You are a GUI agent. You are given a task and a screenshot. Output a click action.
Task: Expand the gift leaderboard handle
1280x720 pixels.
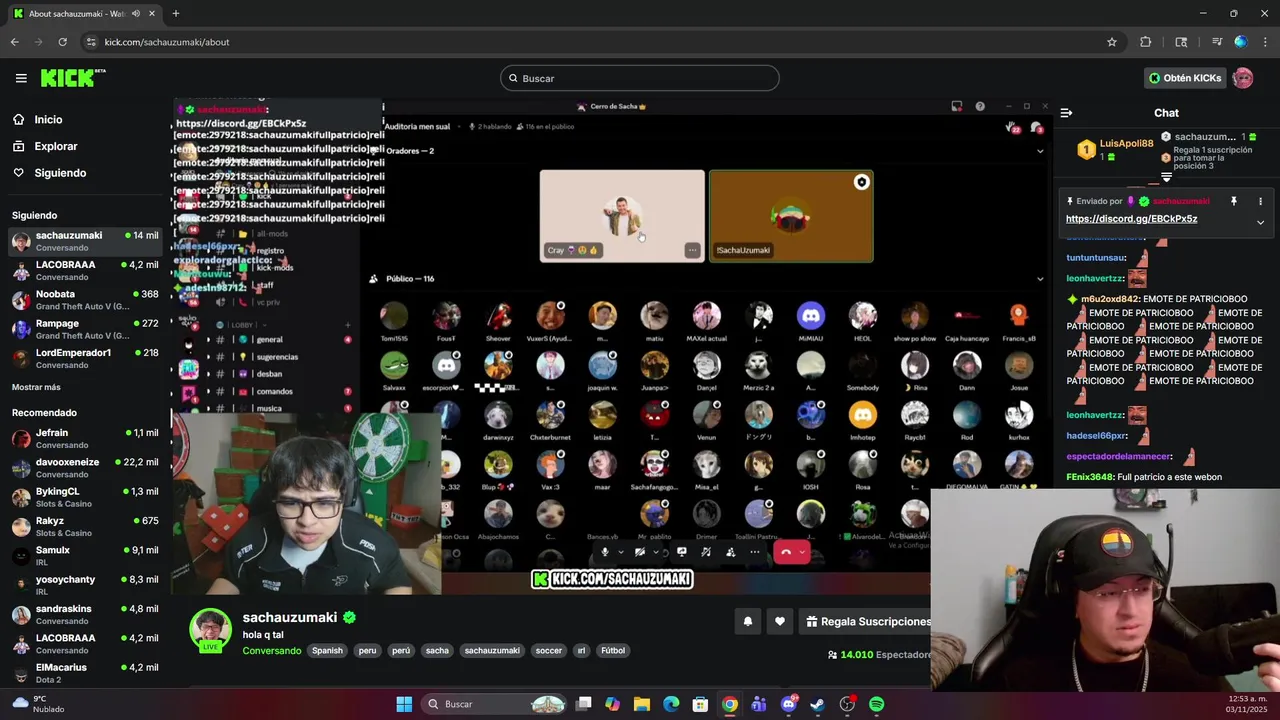(1166, 177)
